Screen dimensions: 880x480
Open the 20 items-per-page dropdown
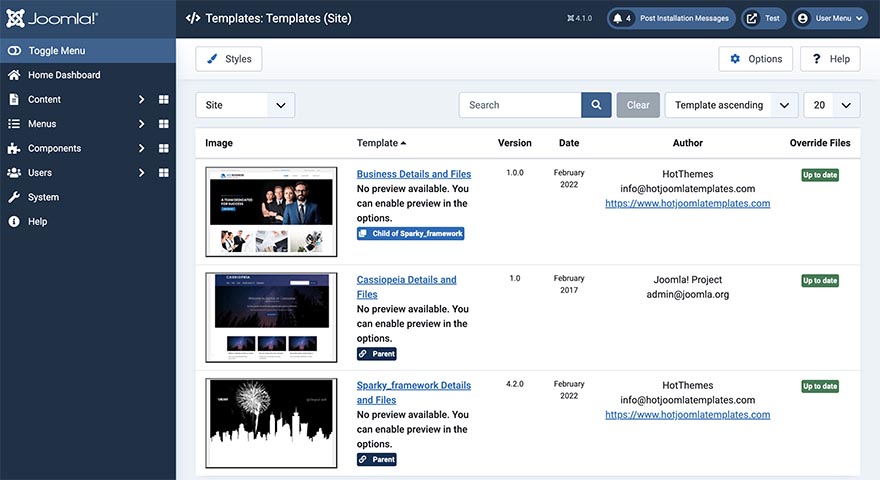point(832,105)
